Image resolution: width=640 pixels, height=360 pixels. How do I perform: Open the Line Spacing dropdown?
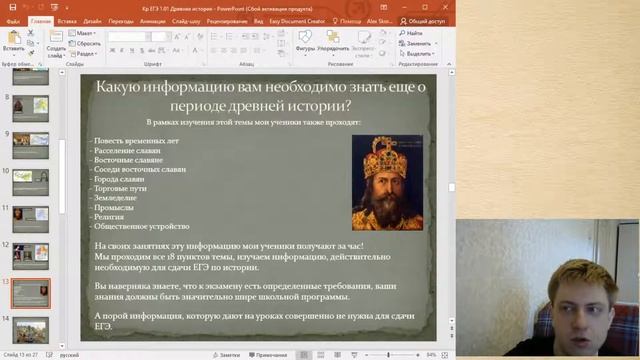point(267,37)
